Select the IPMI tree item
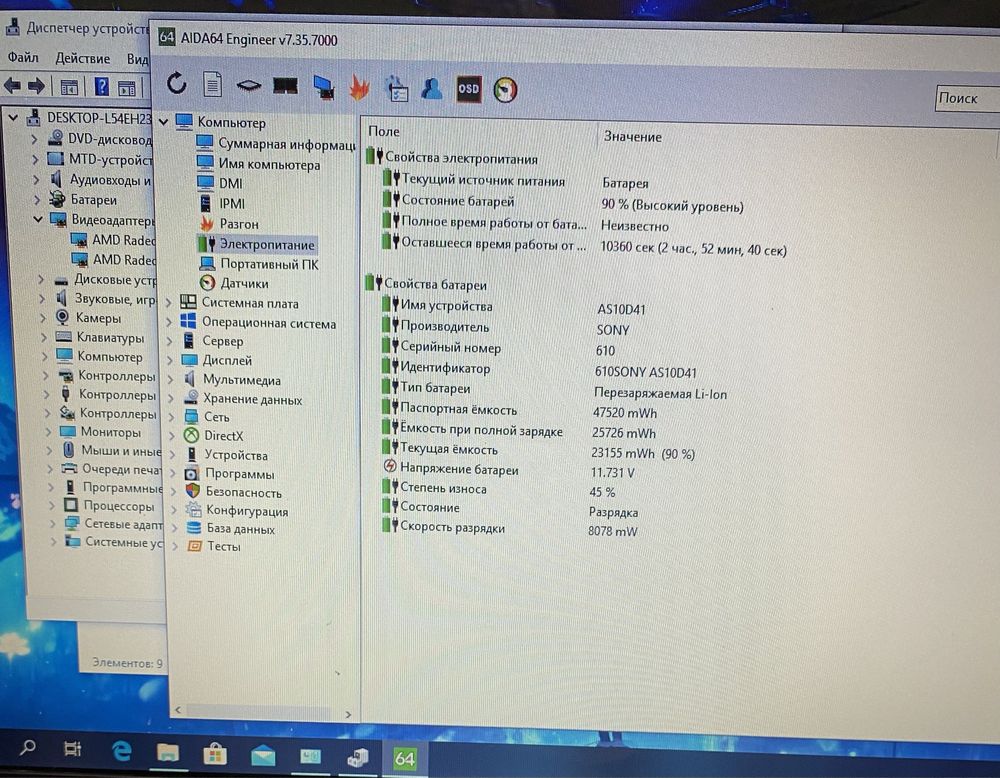This screenshot has width=1000, height=778. pos(232,203)
